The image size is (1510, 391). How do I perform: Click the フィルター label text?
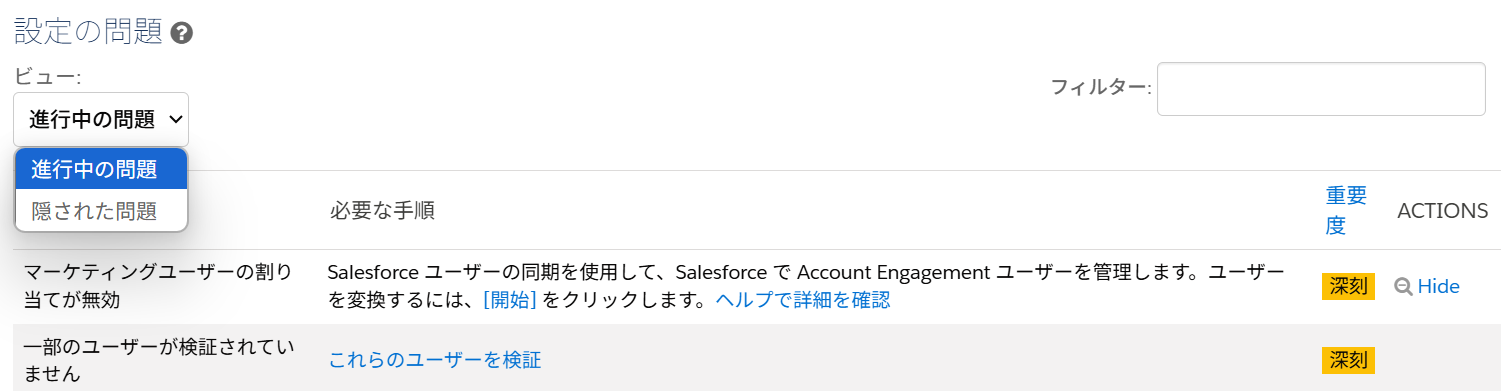click(x=1100, y=87)
